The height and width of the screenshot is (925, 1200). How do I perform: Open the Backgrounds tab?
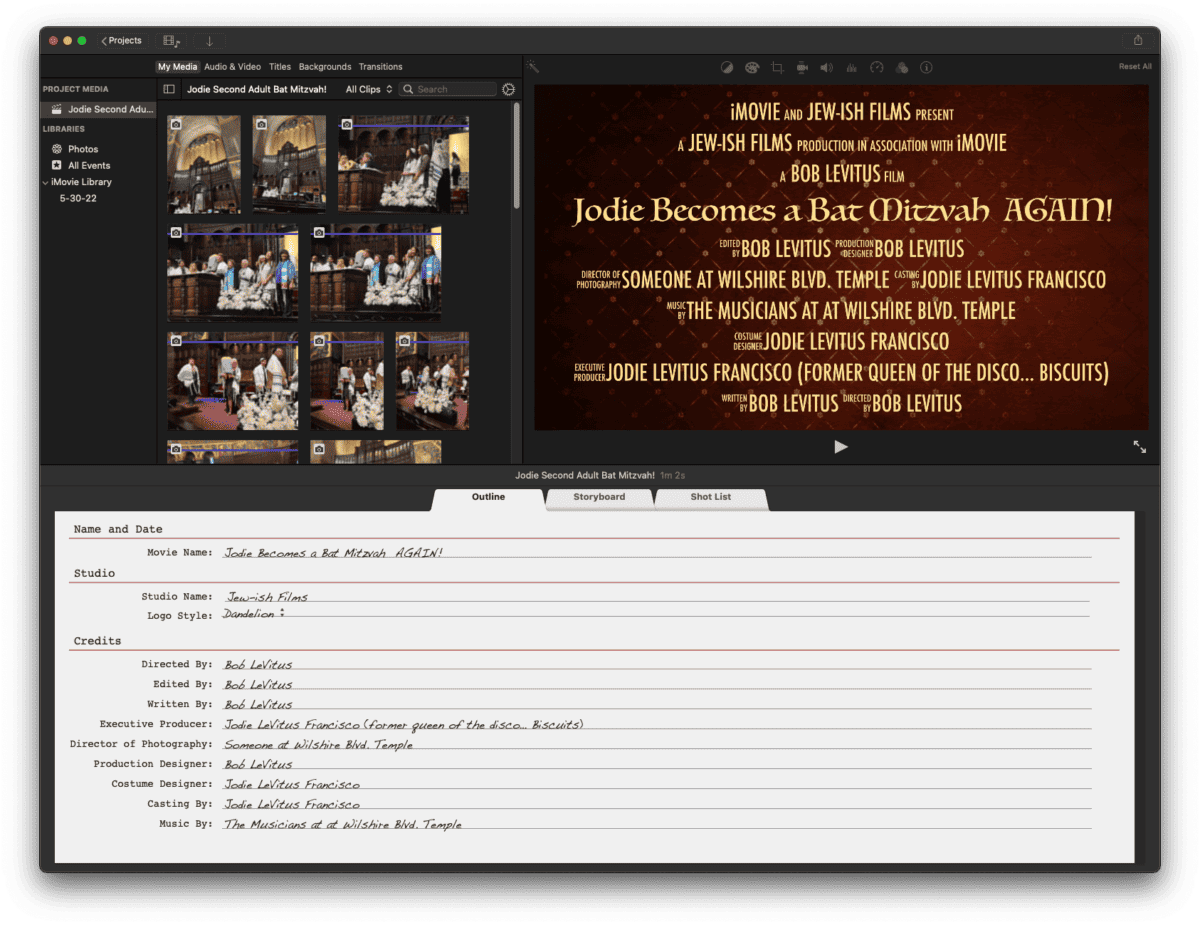[325, 67]
